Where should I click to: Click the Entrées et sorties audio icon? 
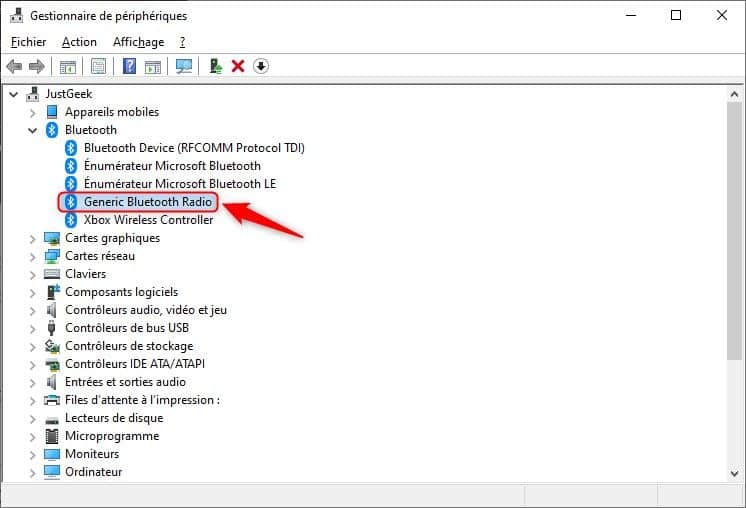point(51,382)
